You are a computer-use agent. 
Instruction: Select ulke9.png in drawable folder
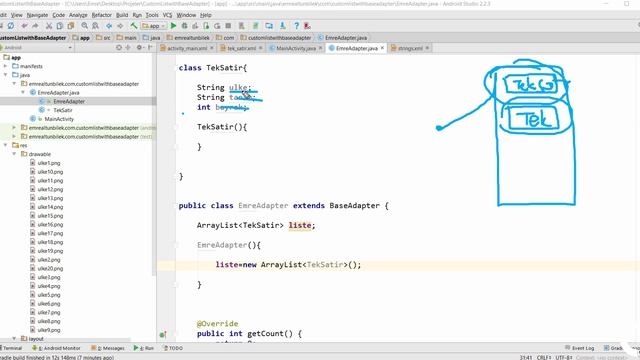[49, 330]
